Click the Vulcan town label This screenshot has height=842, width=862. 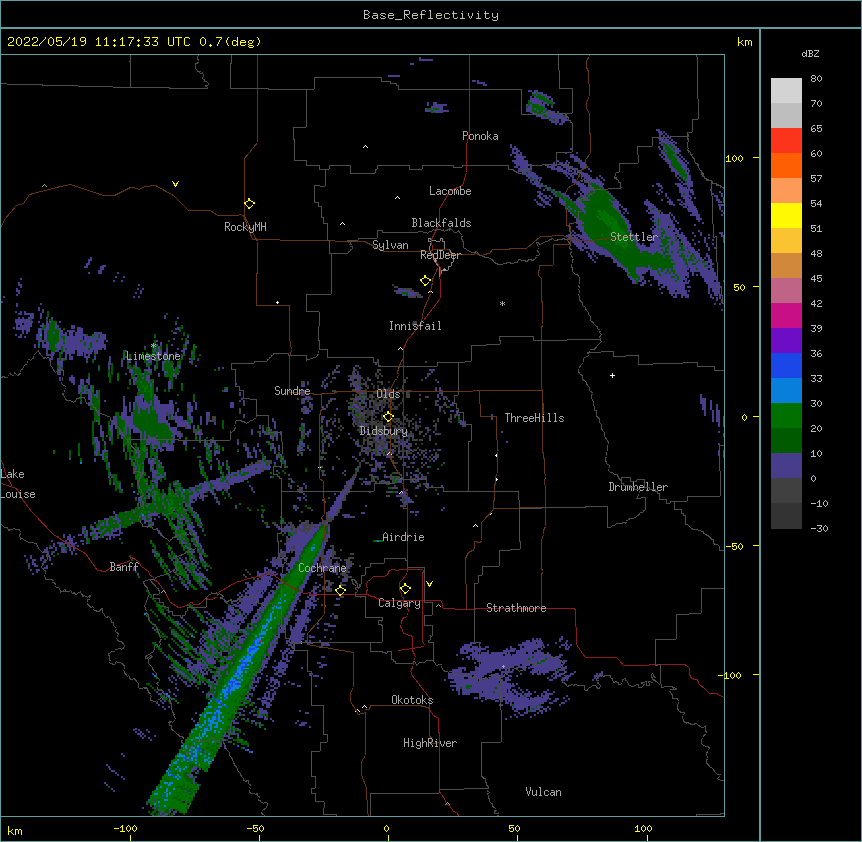point(543,792)
